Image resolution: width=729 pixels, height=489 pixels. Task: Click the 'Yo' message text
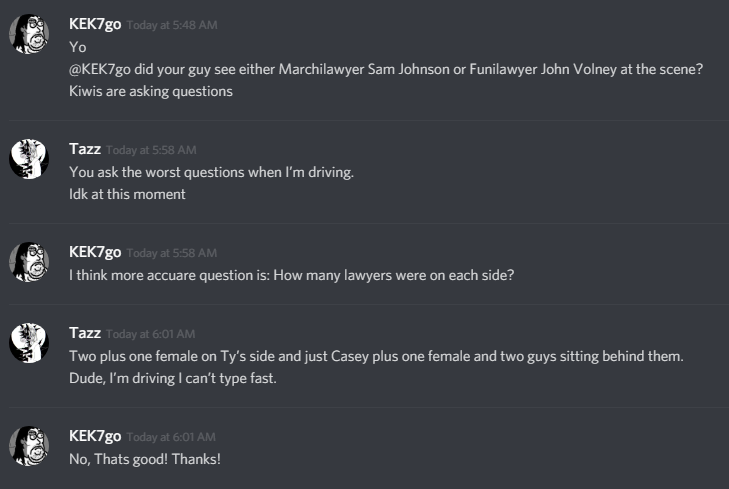(78, 47)
